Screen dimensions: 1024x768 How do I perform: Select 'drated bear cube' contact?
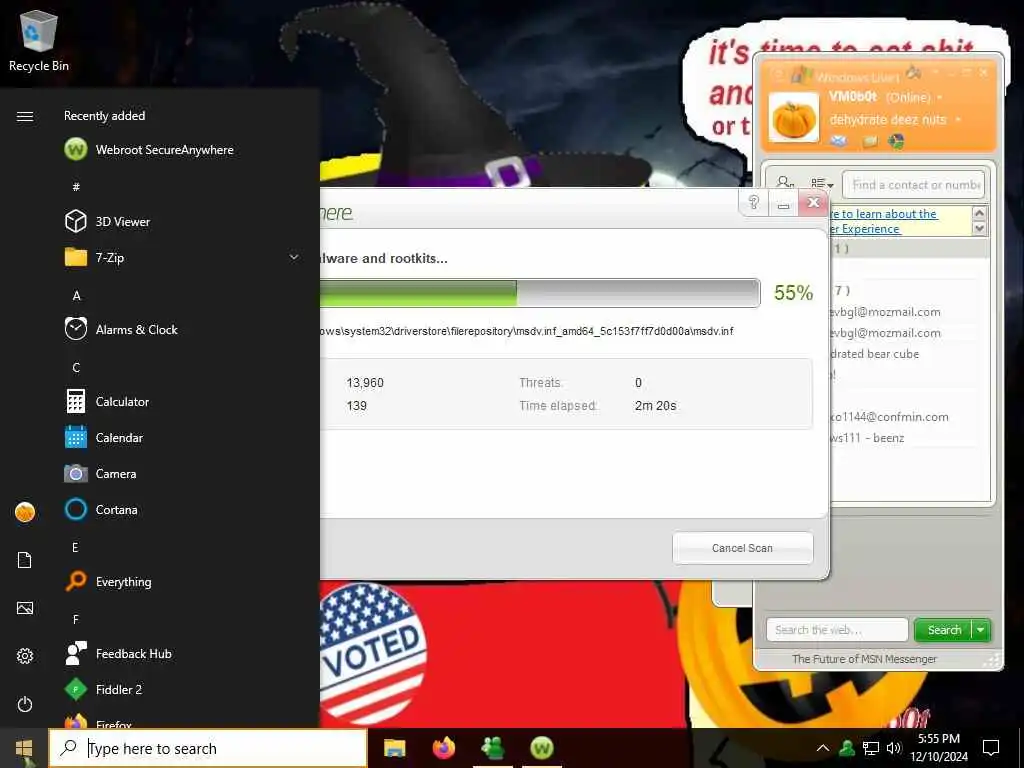tap(875, 354)
